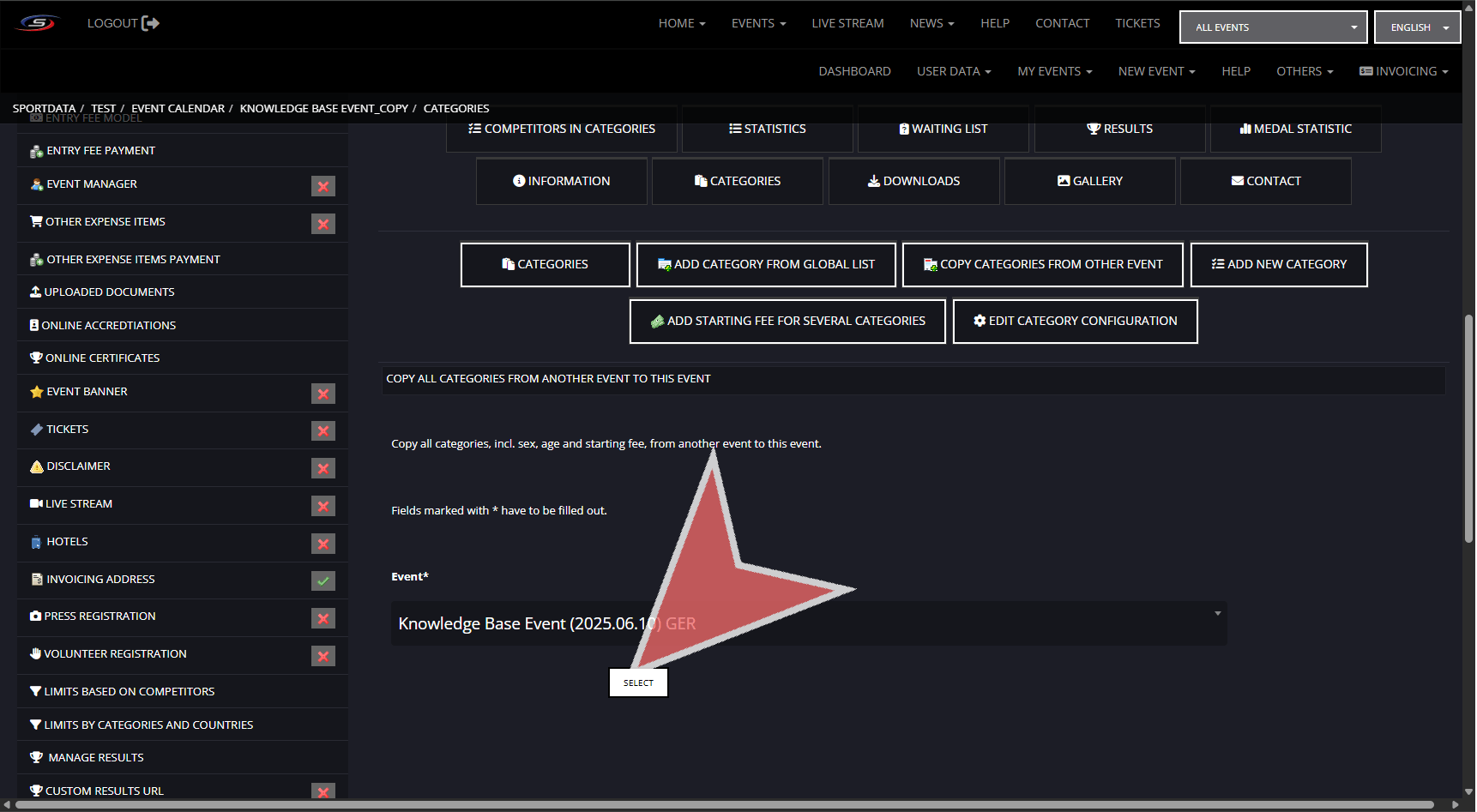
Task: Click the Downloads arrow icon
Action: click(x=873, y=181)
